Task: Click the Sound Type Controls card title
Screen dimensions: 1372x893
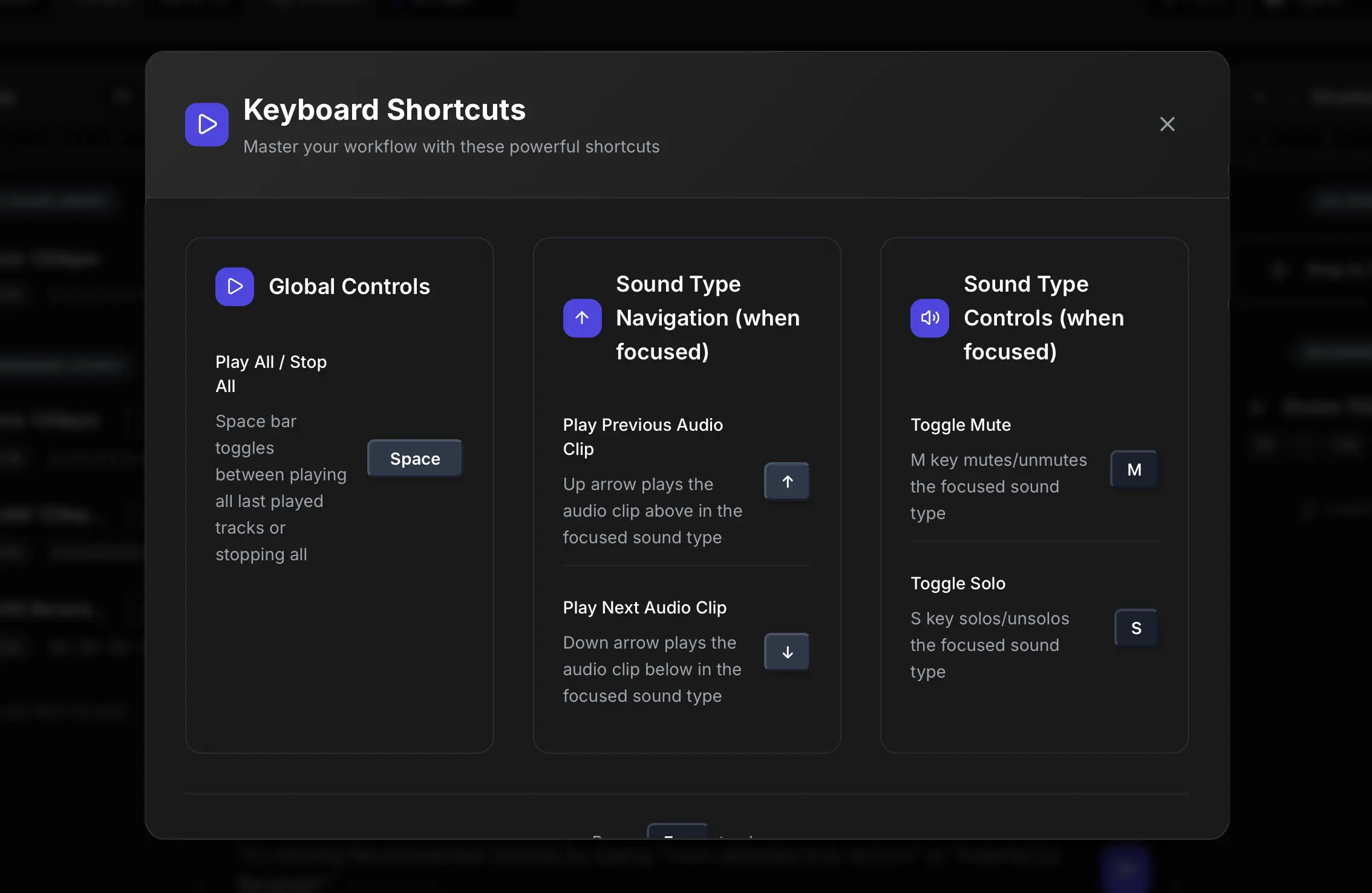Action: [1044, 318]
